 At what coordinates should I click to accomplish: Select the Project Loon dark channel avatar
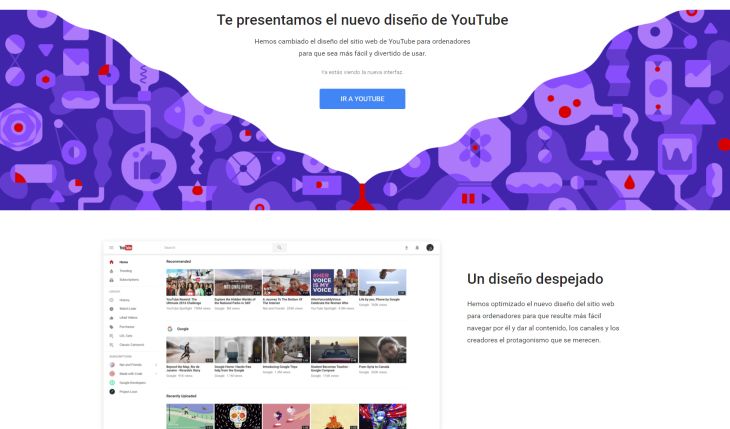[112, 392]
